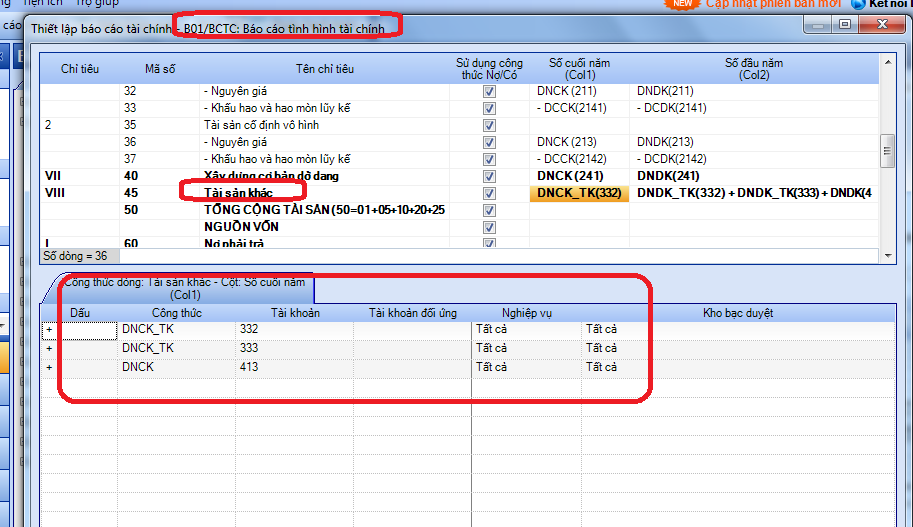Click the Tài khoản đối ứng column header
Screen dimensions: 913x527
tap(412, 313)
